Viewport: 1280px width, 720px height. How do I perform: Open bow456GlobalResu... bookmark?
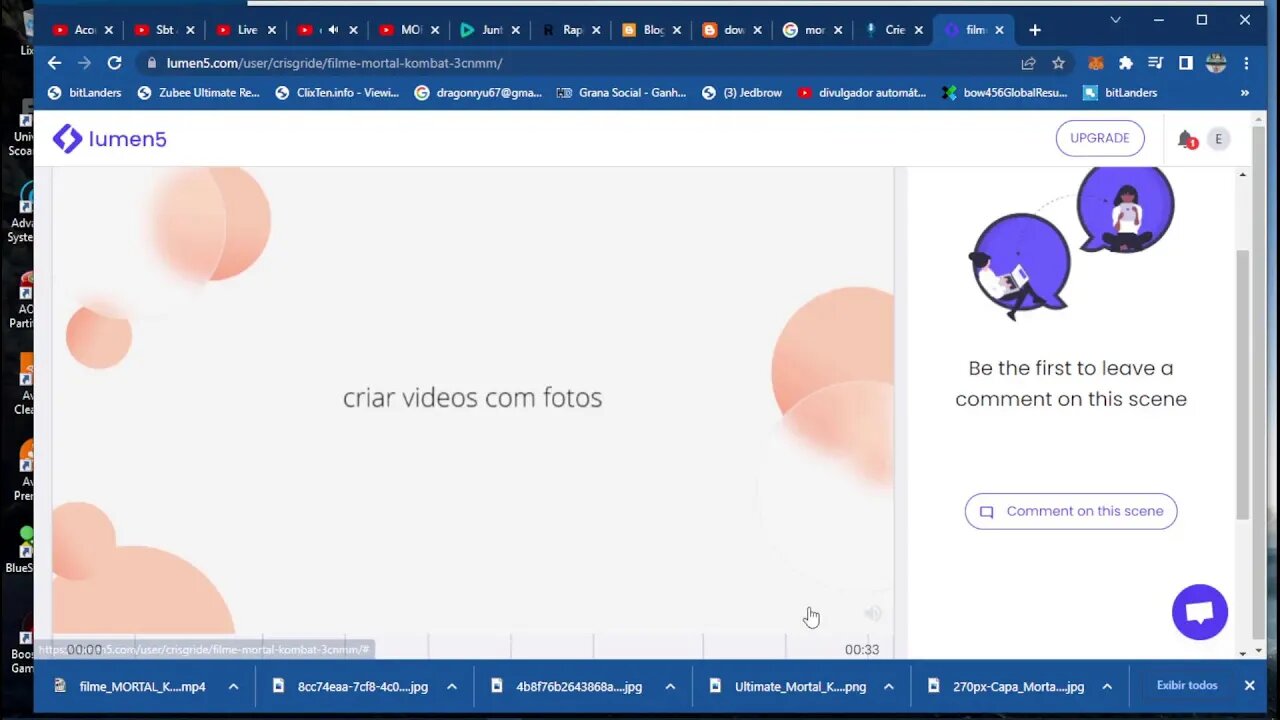point(1005,92)
